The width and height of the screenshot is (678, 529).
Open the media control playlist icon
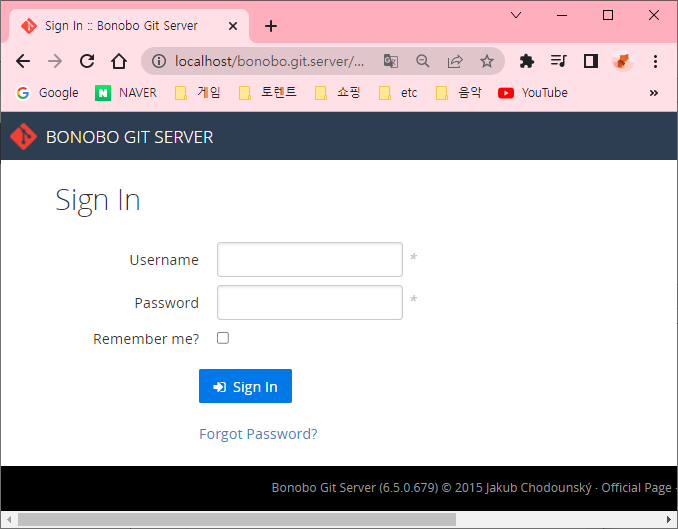click(x=559, y=61)
